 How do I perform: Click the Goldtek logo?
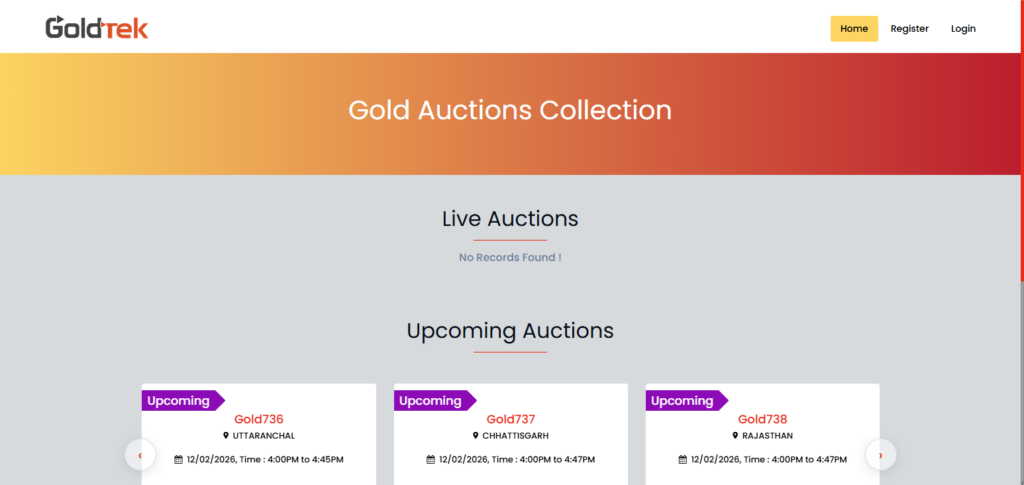point(96,28)
